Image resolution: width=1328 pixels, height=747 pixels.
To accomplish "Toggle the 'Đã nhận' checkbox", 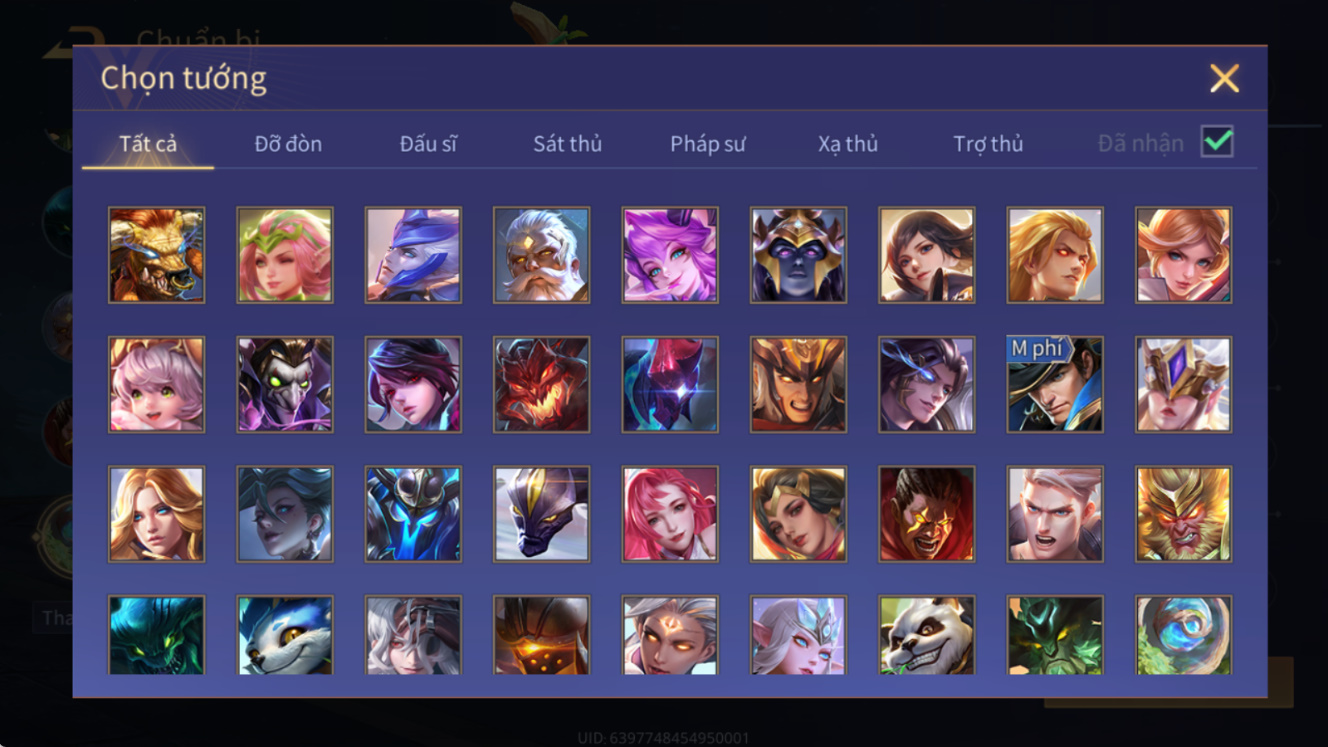I will (x=1217, y=142).
